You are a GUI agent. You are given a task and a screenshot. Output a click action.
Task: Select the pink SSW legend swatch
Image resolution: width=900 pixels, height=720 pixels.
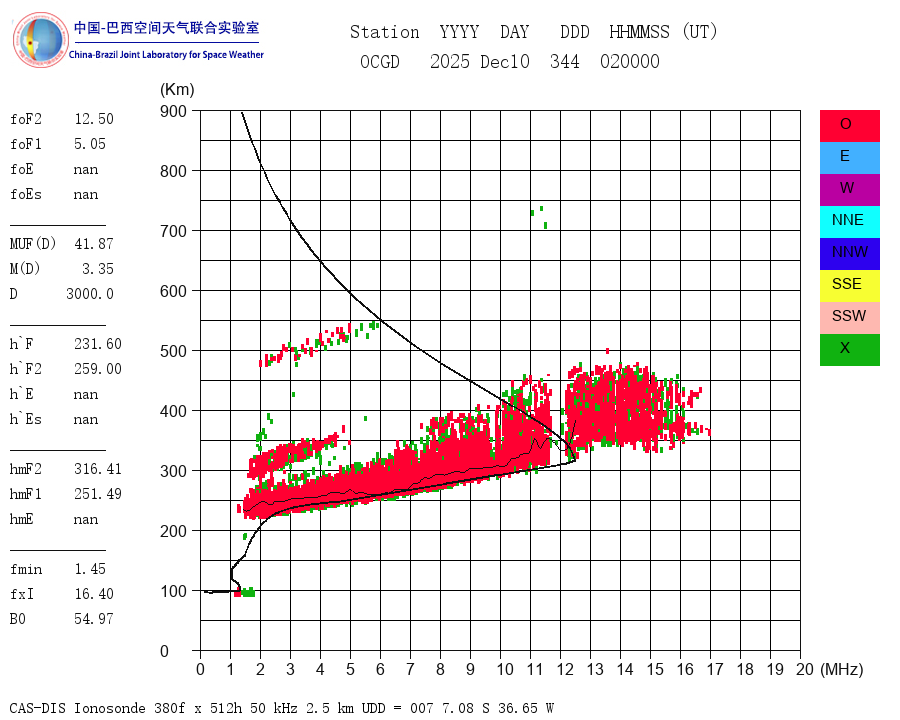[x=849, y=318]
